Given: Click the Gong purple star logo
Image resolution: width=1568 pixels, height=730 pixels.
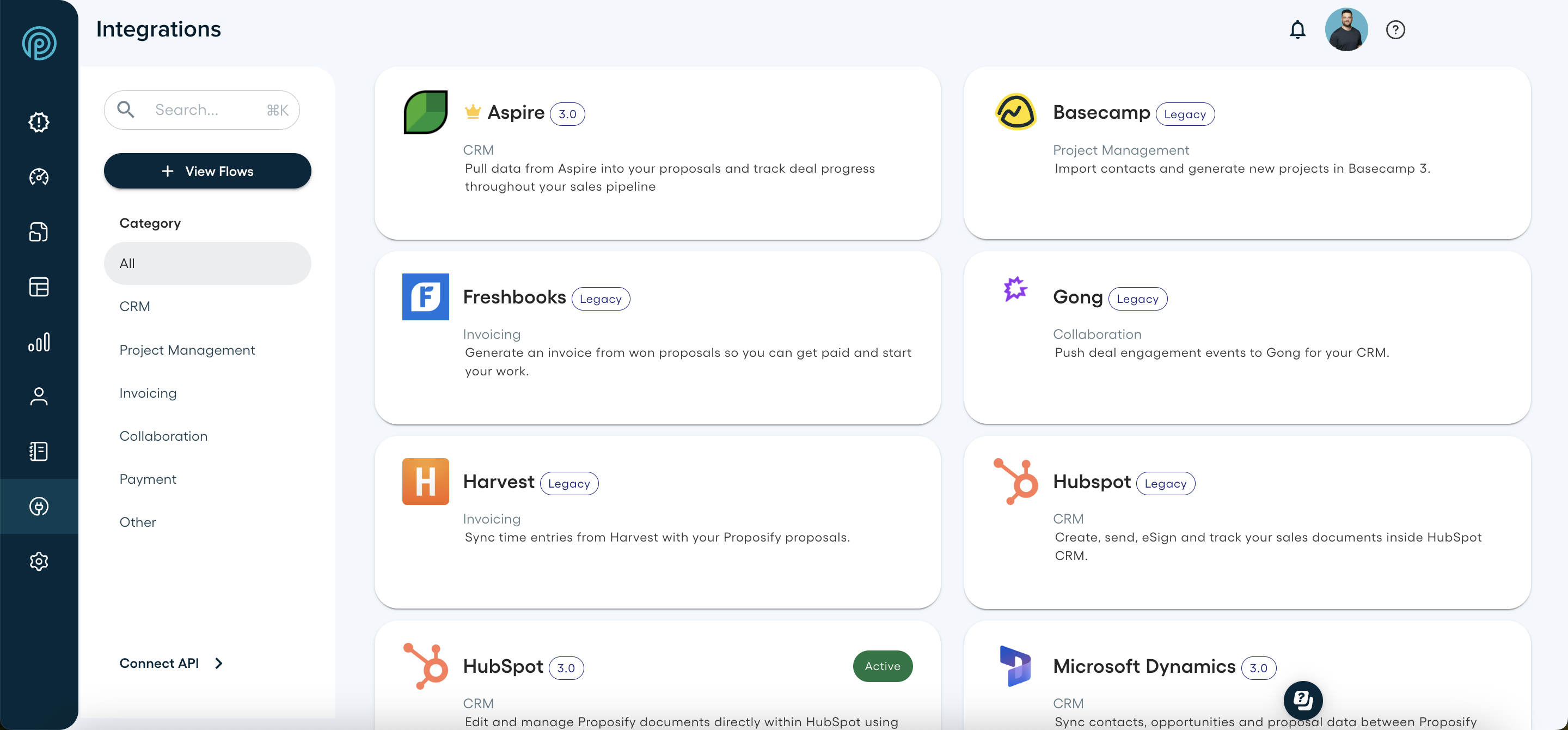Looking at the screenshot, I should pos(1015,289).
